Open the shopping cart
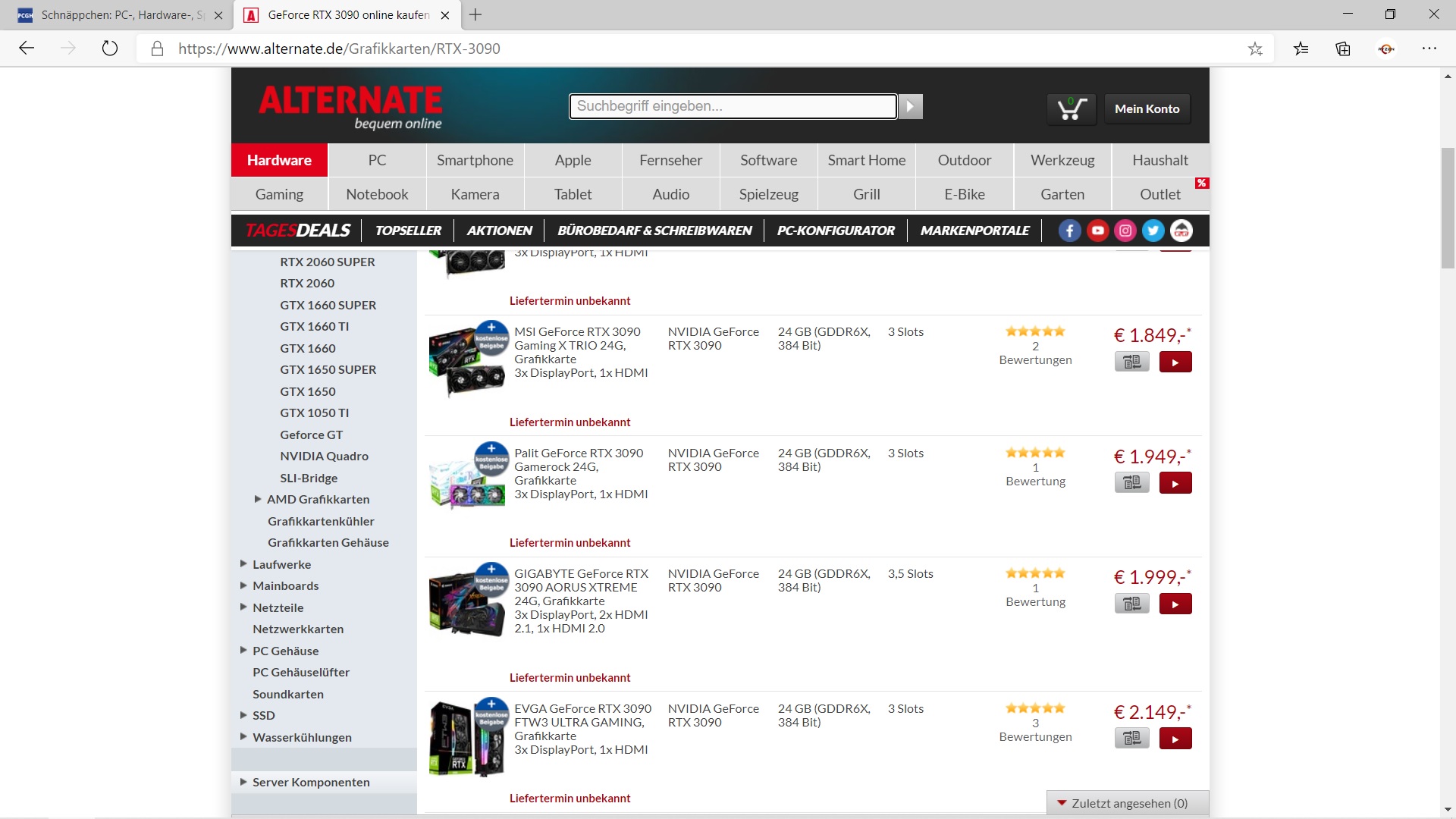Viewport: 1456px width, 819px height. point(1072,109)
